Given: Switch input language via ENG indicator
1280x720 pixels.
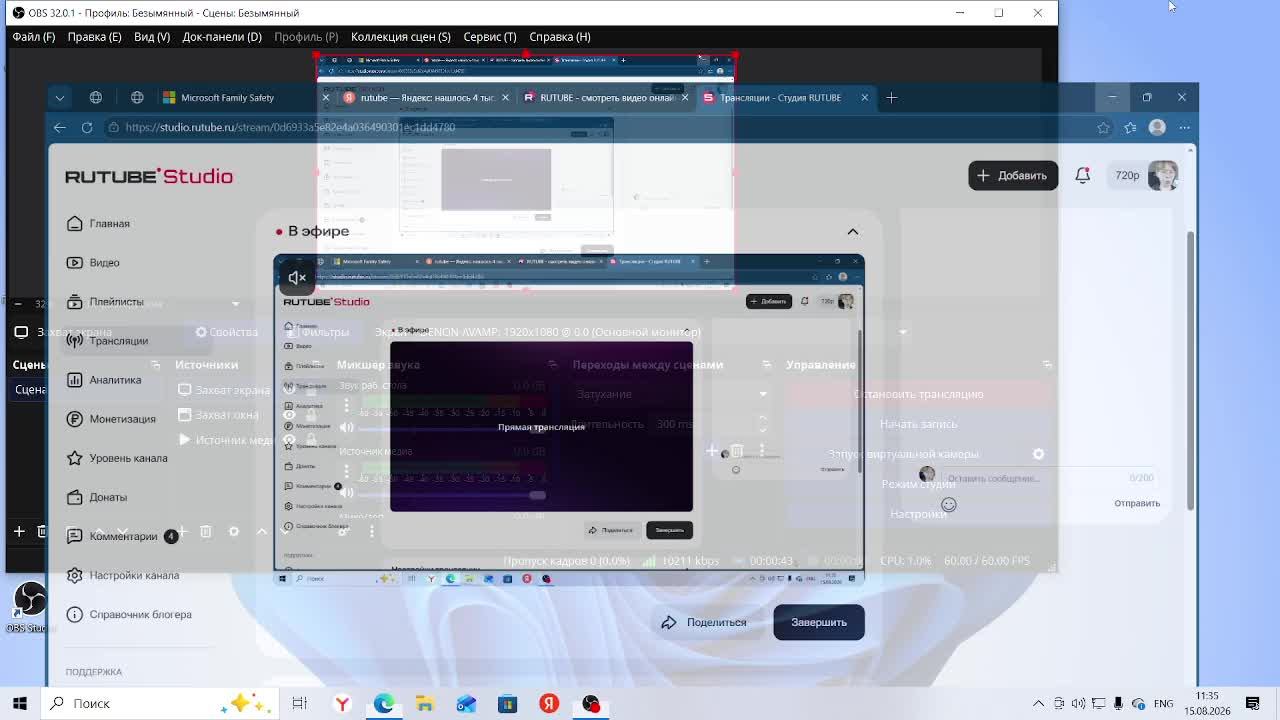Looking at the screenshot, I should point(1163,703).
